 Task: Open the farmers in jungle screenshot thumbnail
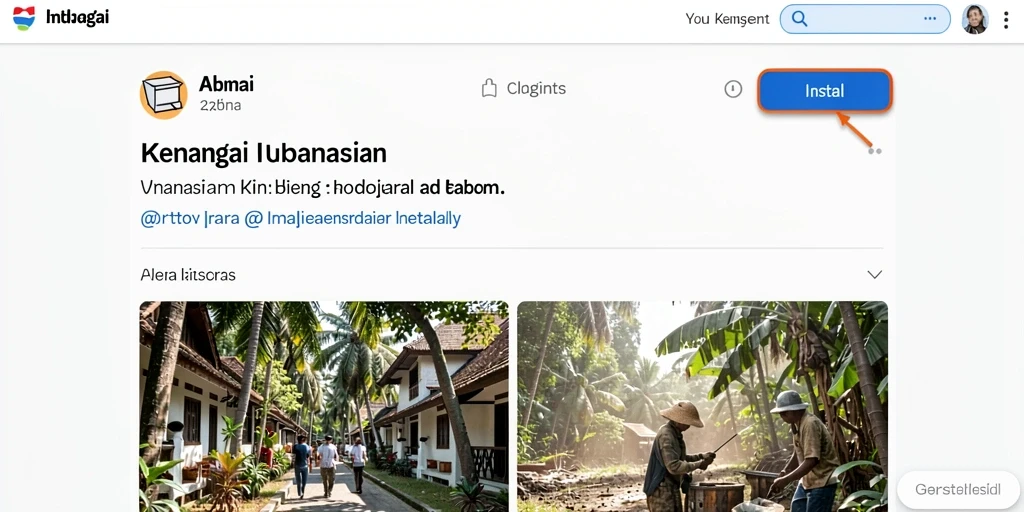[x=703, y=406]
